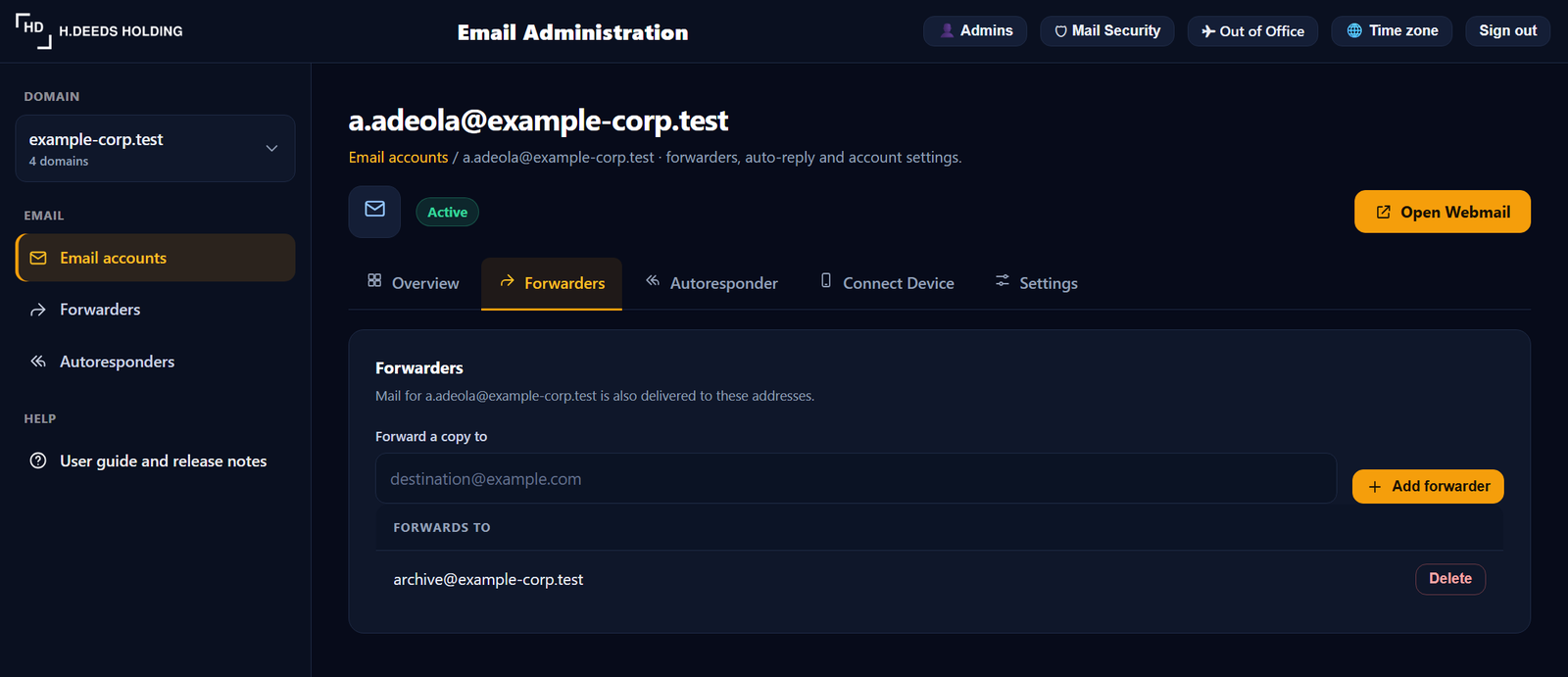Select the Forwarders tab

552,283
